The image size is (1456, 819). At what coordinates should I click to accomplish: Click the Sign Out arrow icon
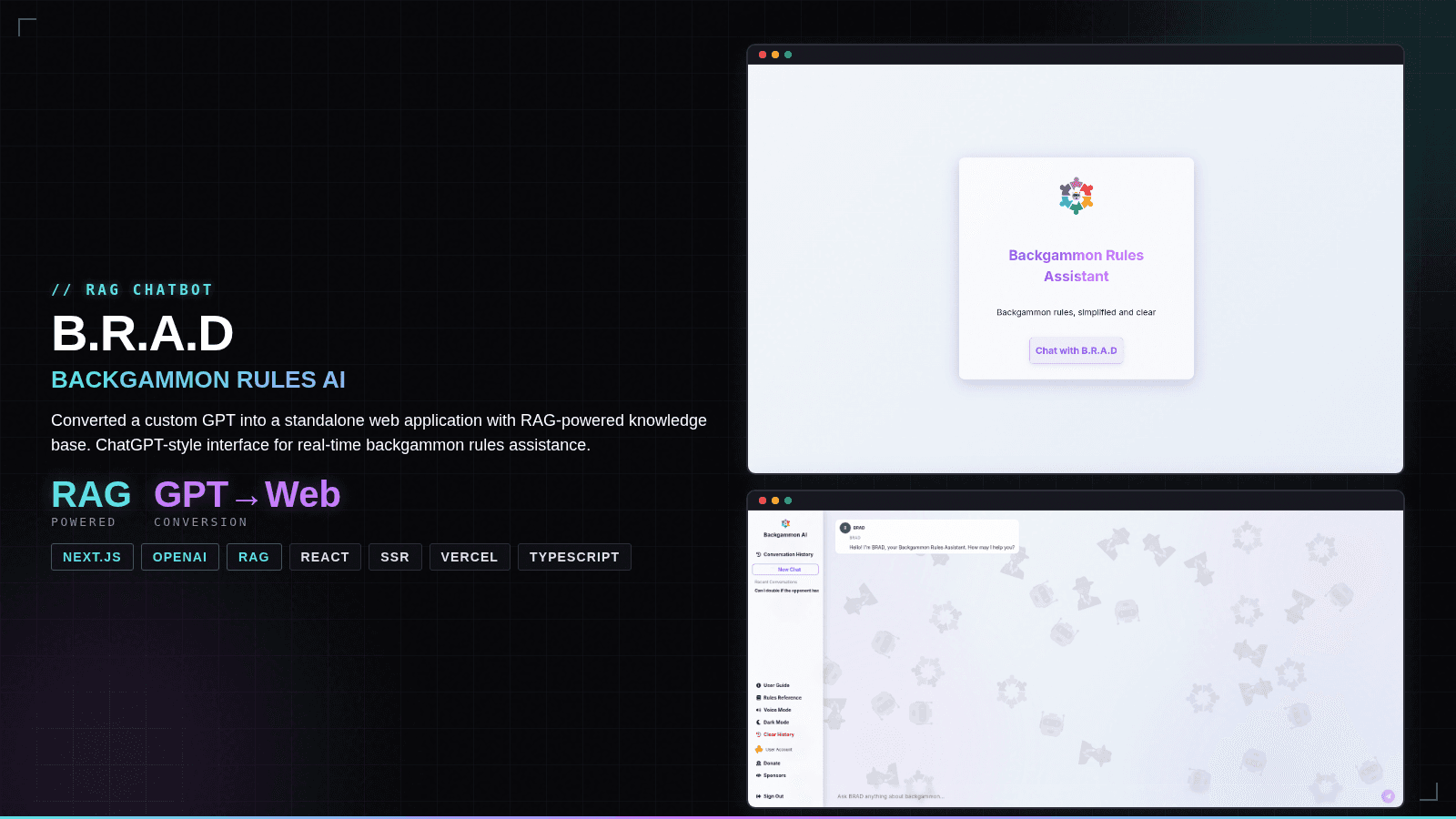coord(758,796)
